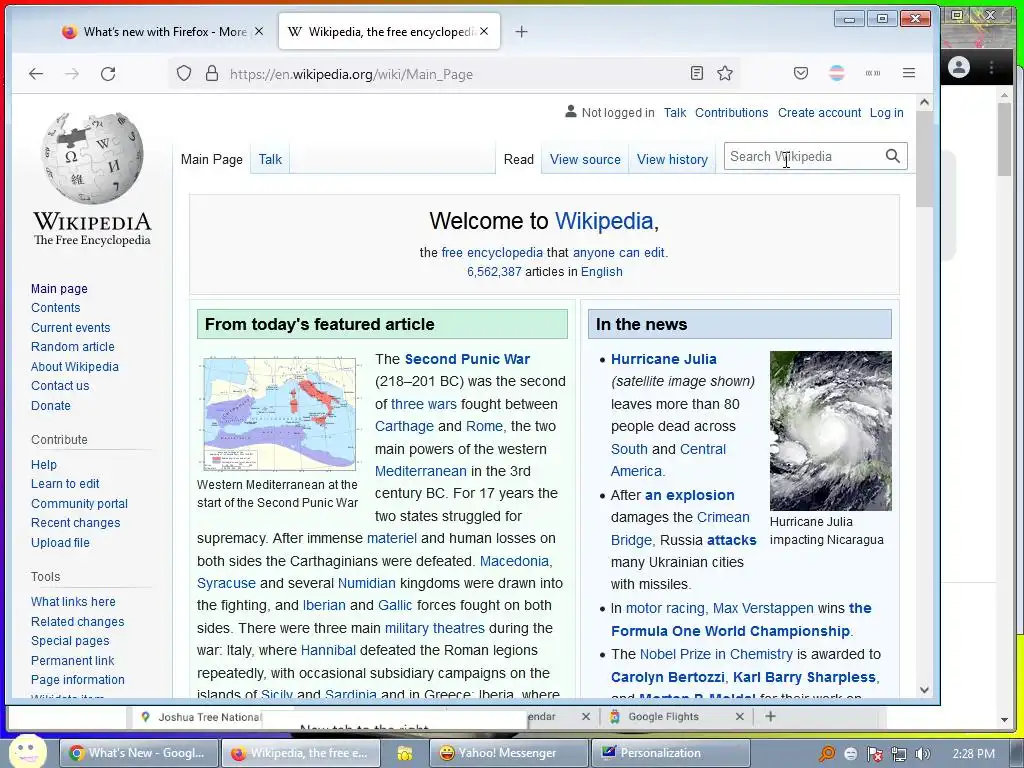The image size is (1024, 768).
Task: Open the Hurricane Julia news link
Action: click(x=664, y=359)
